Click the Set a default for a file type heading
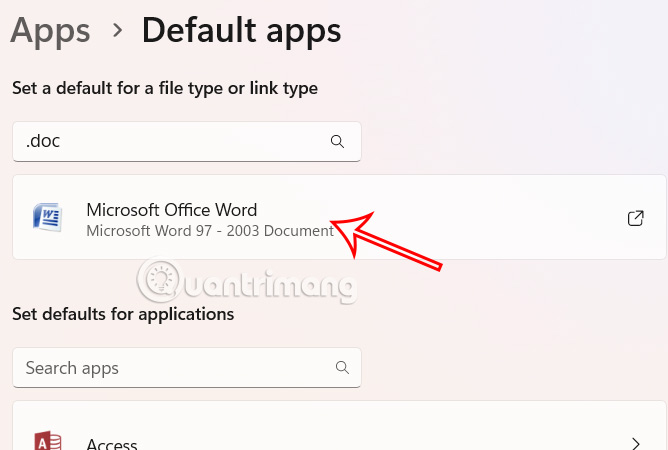This screenshot has height=450, width=668. (165, 89)
